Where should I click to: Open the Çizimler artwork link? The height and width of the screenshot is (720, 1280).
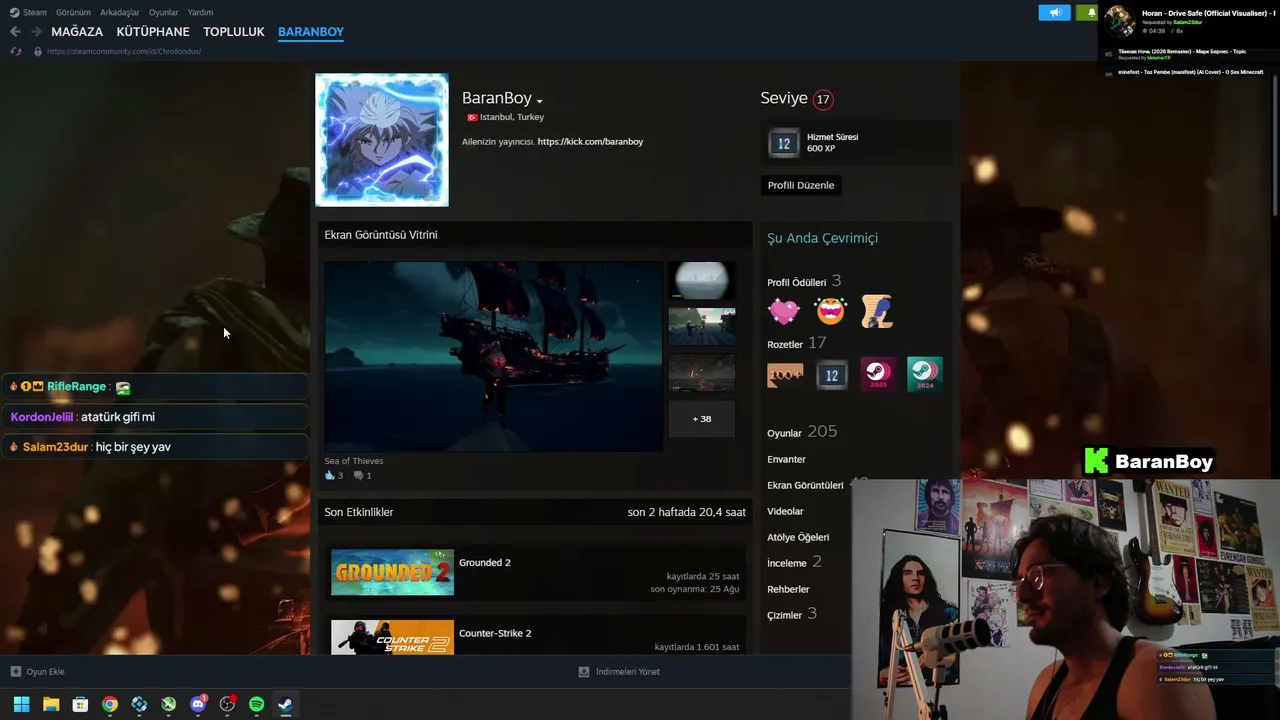coord(792,614)
